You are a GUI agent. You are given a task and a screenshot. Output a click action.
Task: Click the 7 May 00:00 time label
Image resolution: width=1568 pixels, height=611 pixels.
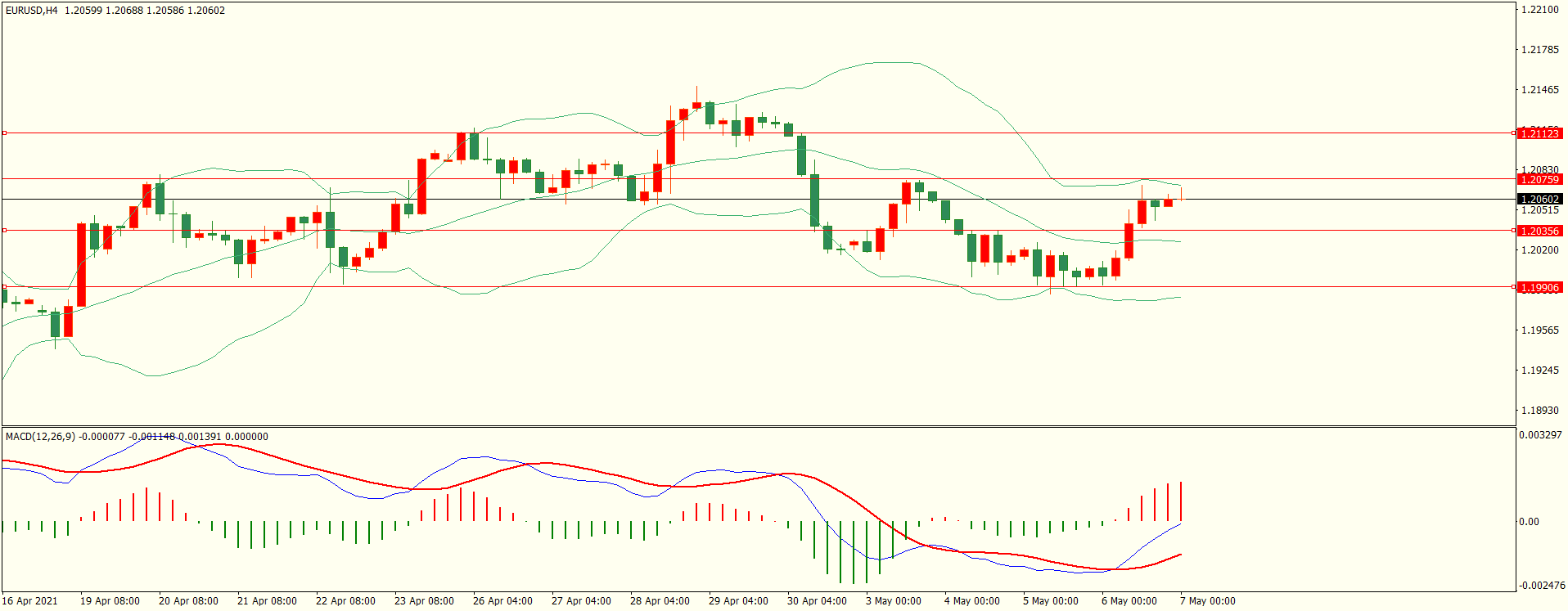pyautogui.click(x=1208, y=601)
